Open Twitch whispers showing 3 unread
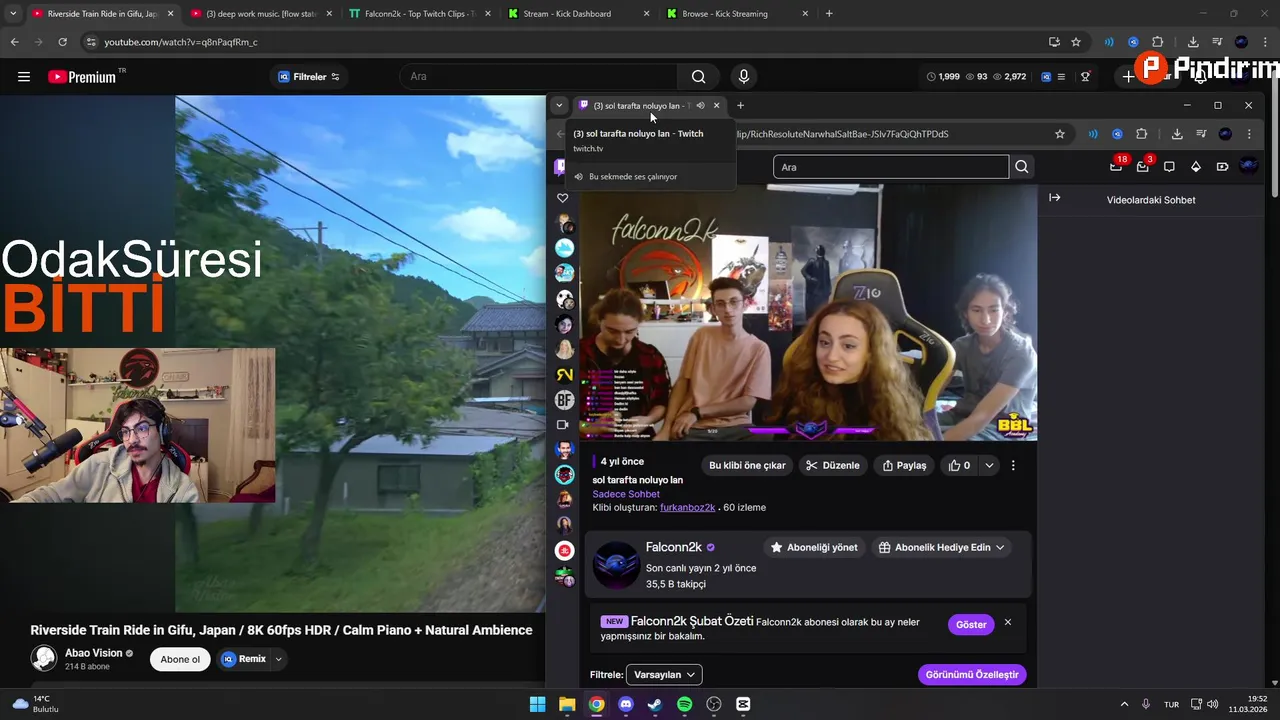The image size is (1280, 720). 1143,166
